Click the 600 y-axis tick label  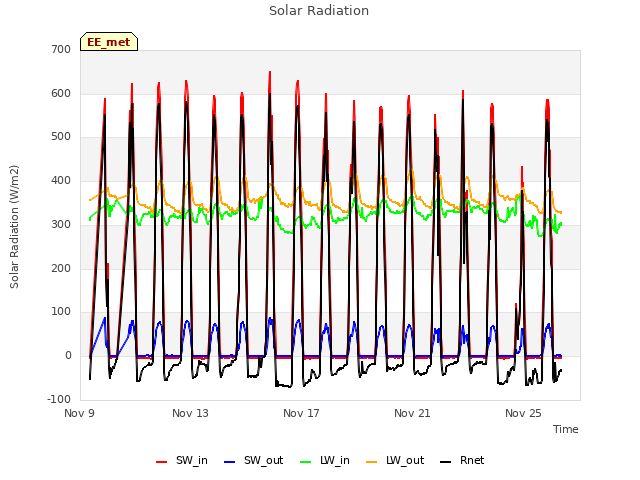point(61,93)
